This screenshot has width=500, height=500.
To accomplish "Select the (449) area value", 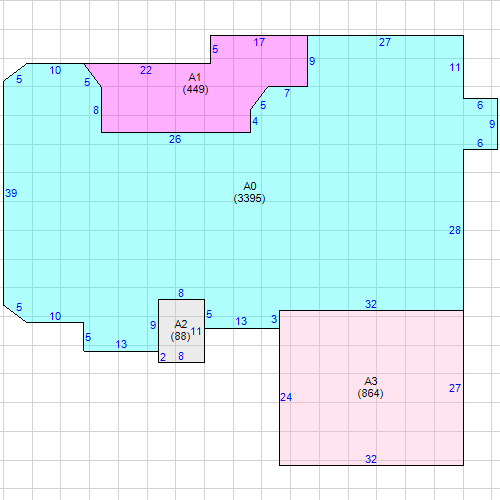I will [x=195, y=89].
